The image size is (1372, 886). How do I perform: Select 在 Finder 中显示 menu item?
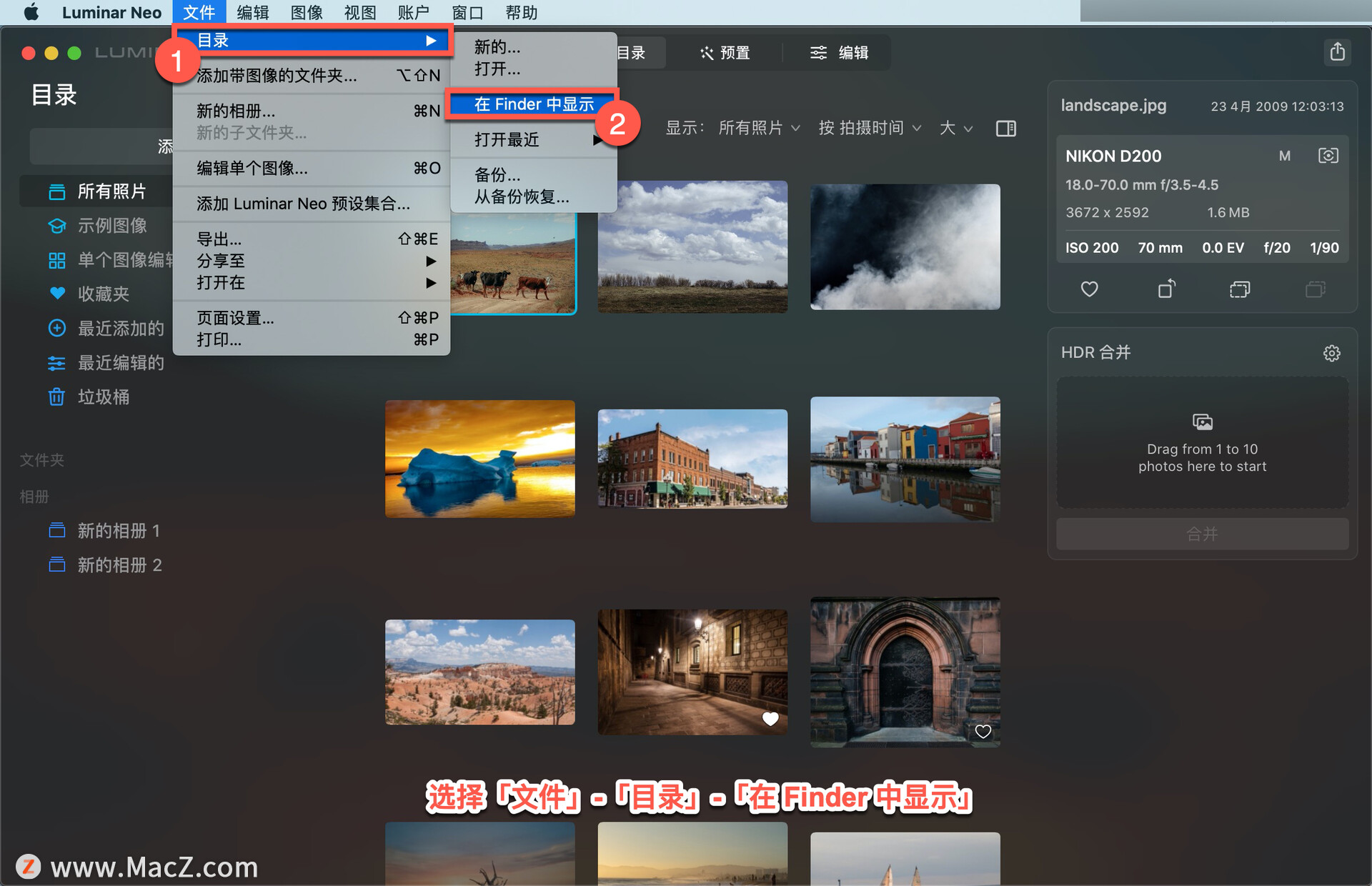coord(533,104)
